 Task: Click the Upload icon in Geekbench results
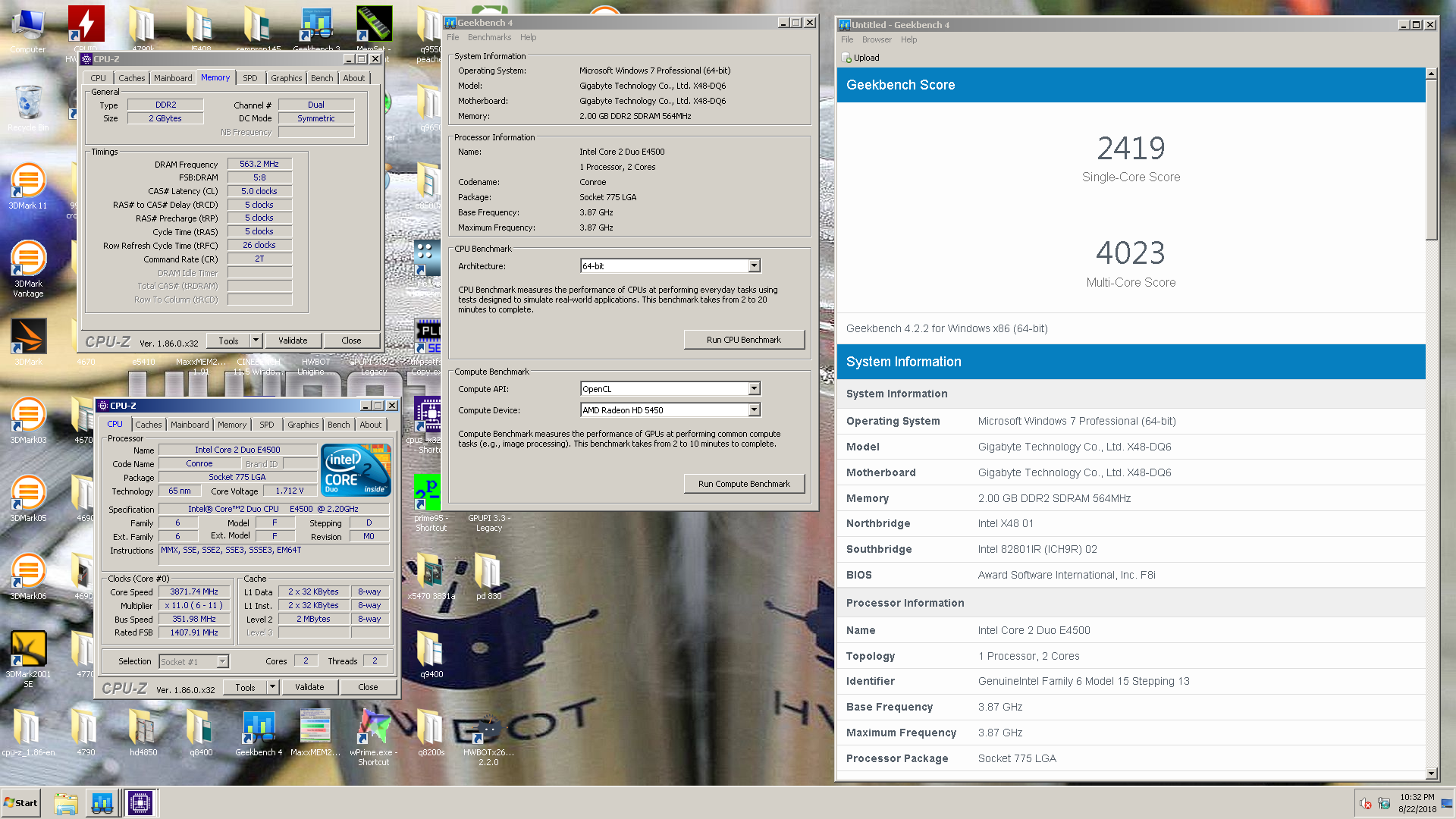point(847,58)
